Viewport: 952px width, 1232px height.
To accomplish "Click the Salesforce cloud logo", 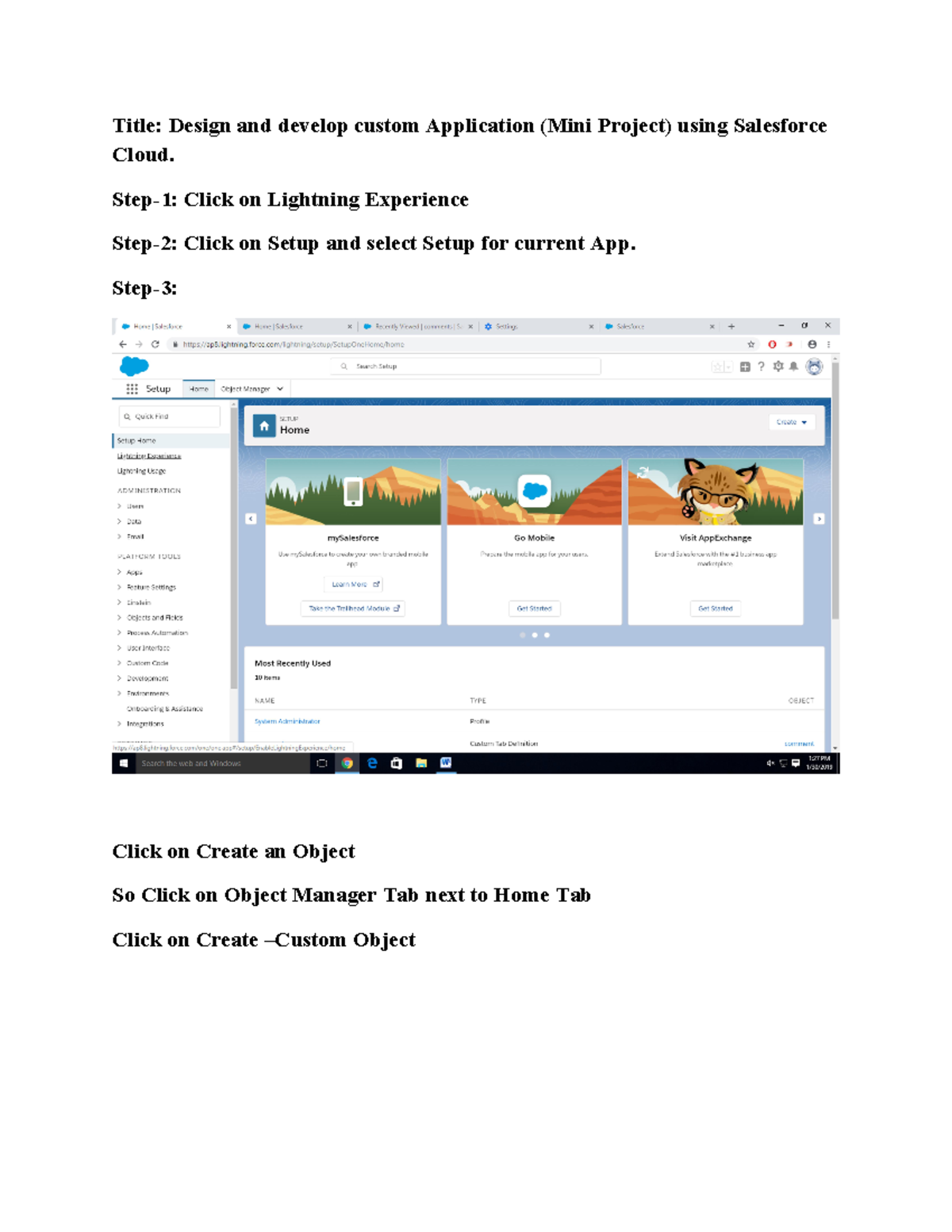I will pyautogui.click(x=132, y=366).
